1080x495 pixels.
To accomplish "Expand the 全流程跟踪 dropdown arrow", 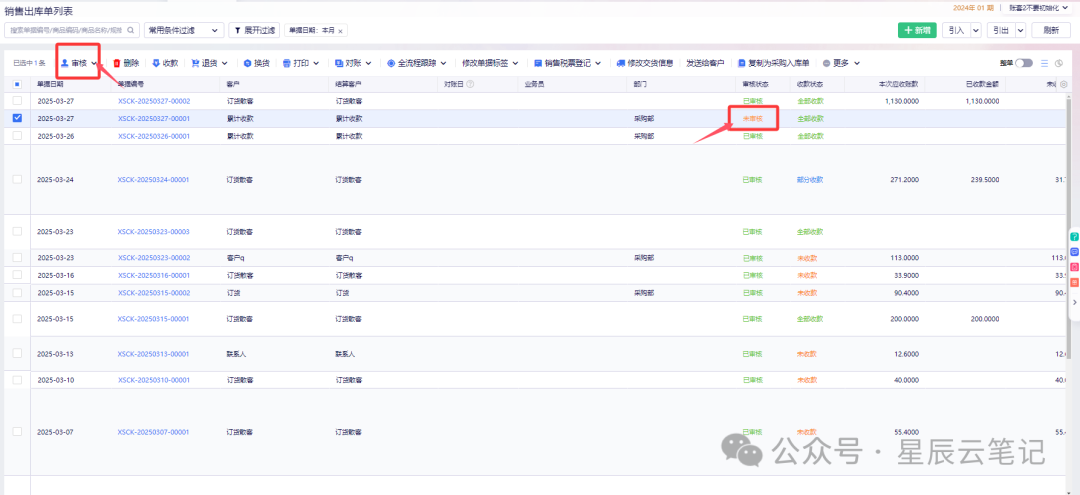I will click(x=444, y=63).
